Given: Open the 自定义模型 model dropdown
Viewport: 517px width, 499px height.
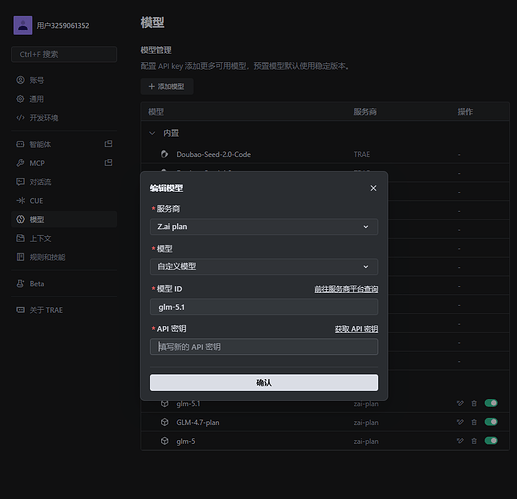Looking at the screenshot, I should [x=264, y=267].
